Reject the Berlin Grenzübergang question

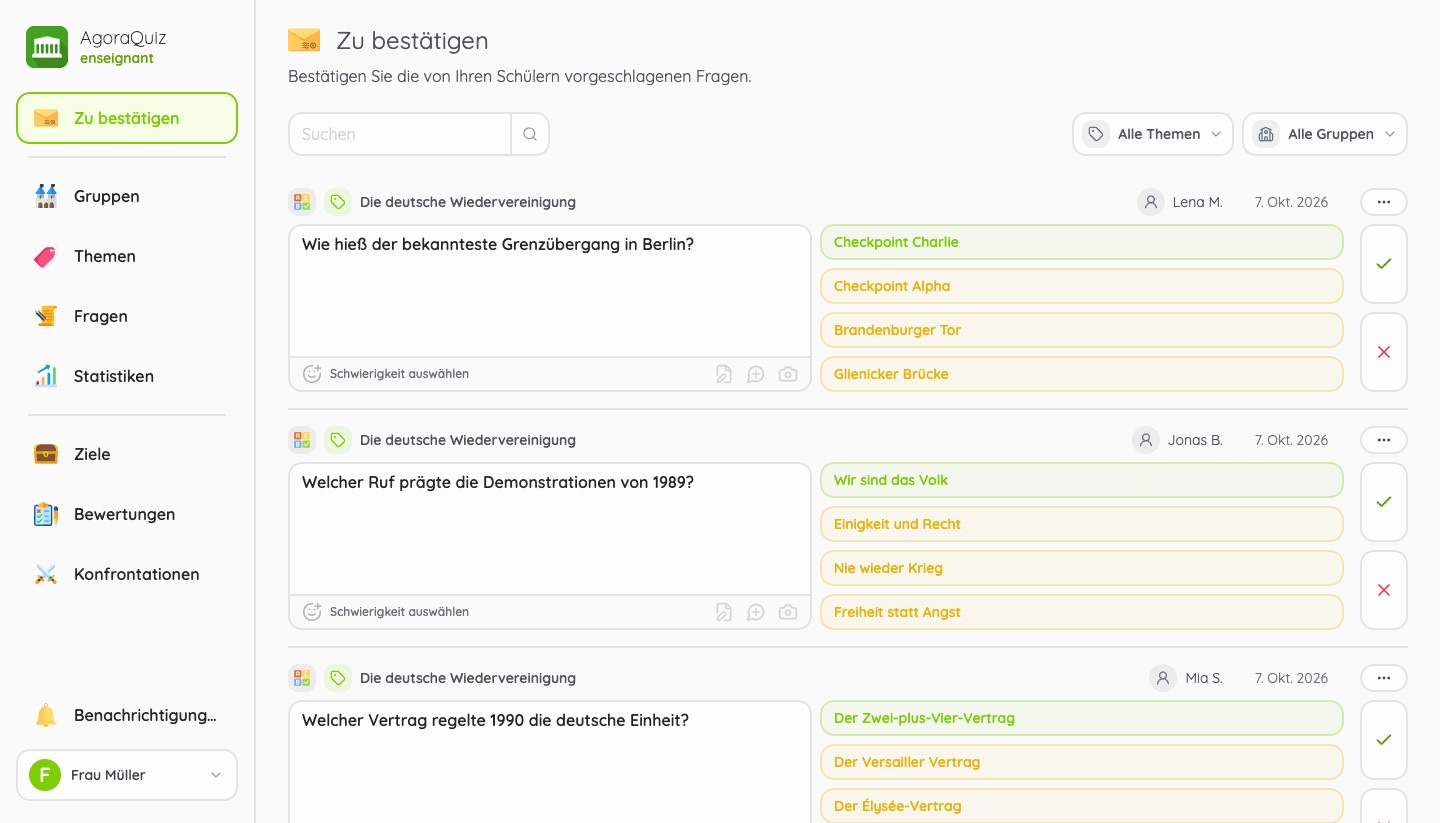click(x=1384, y=352)
